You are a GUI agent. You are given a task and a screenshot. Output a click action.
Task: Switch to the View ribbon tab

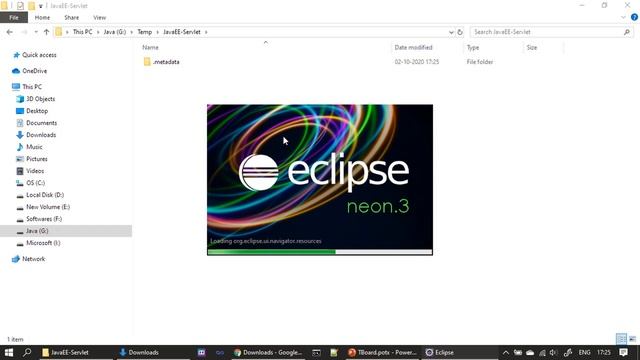tap(99, 18)
